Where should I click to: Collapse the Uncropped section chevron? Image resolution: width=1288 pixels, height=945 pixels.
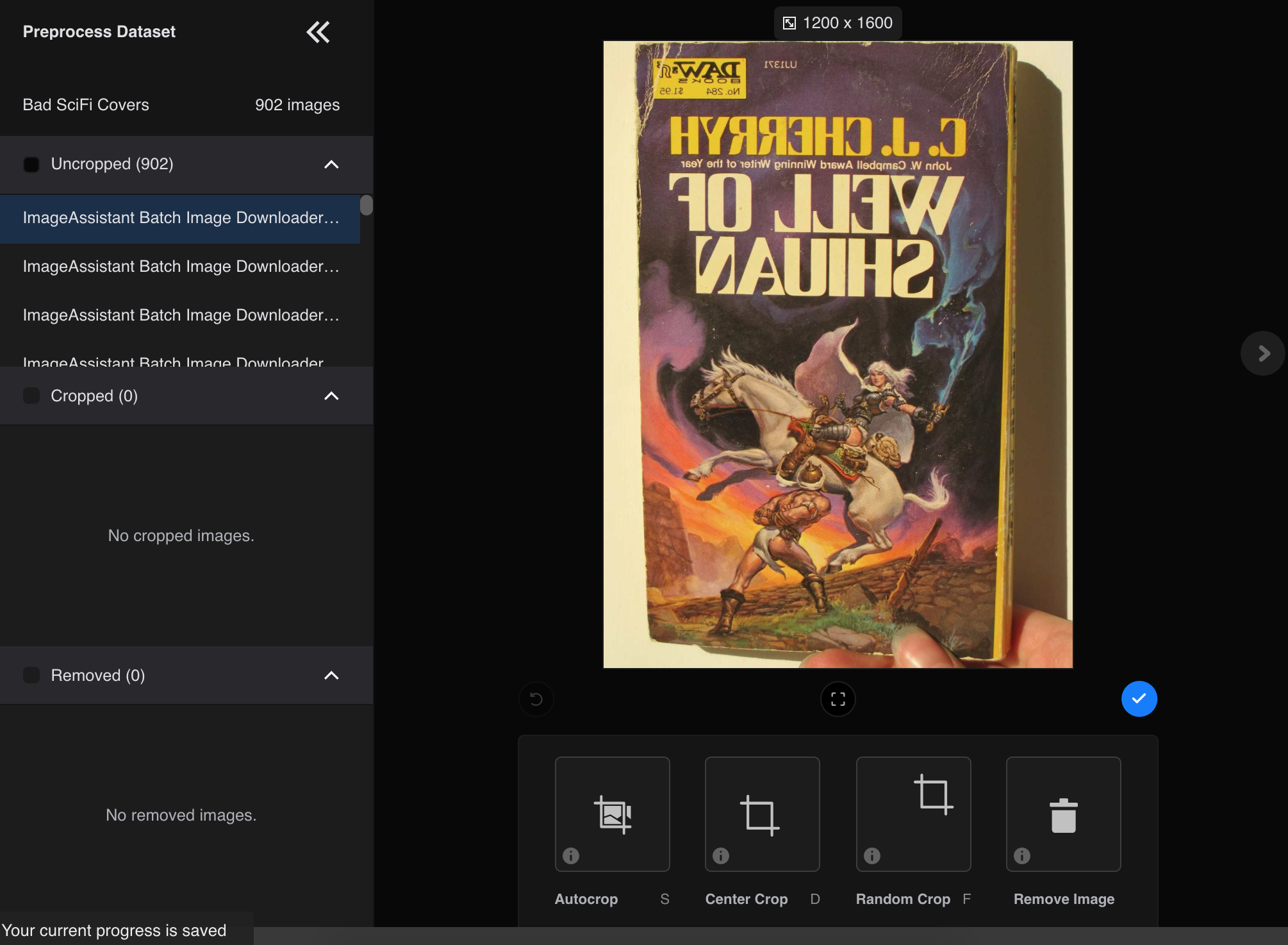point(331,164)
